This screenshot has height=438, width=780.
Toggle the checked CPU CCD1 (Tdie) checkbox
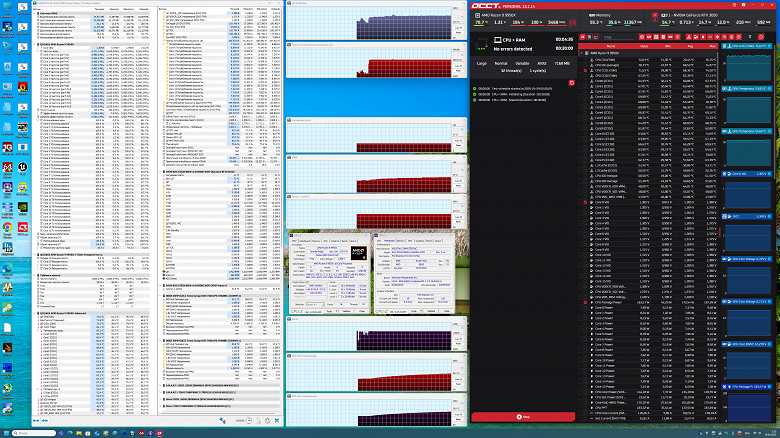click(585, 70)
